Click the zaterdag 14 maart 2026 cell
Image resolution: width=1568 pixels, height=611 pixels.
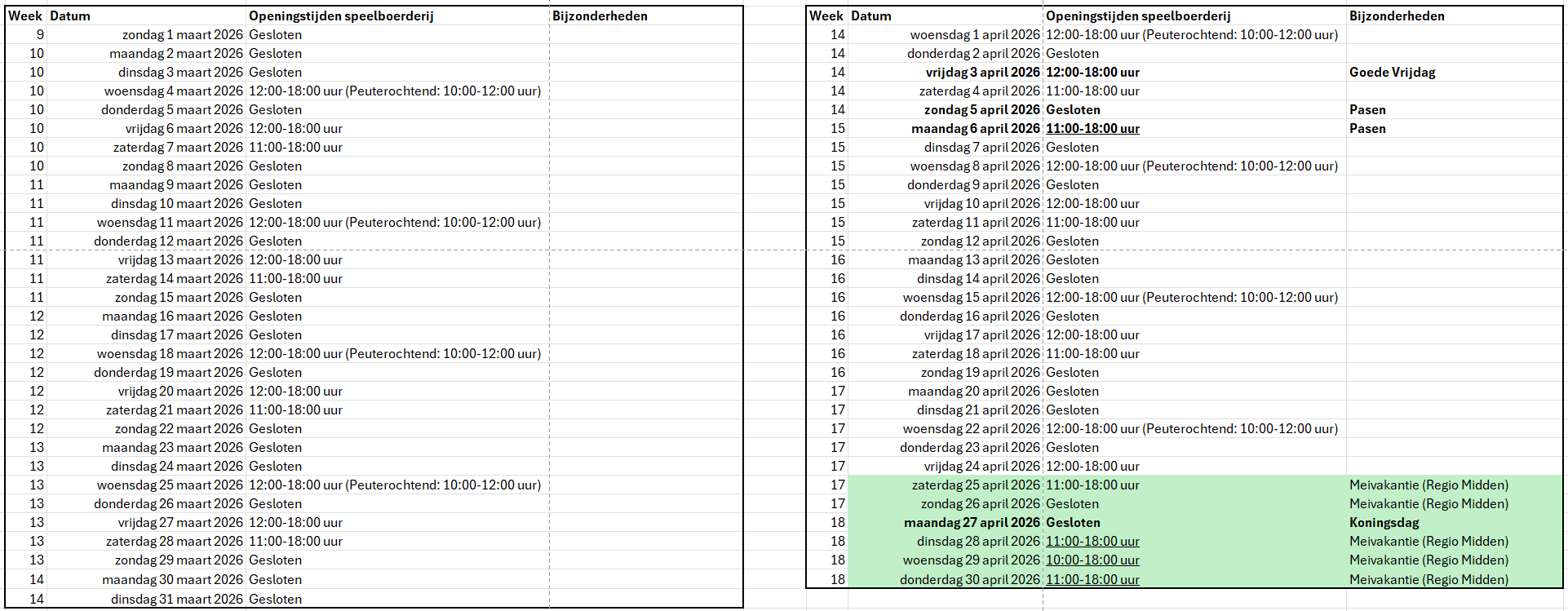coord(174,279)
